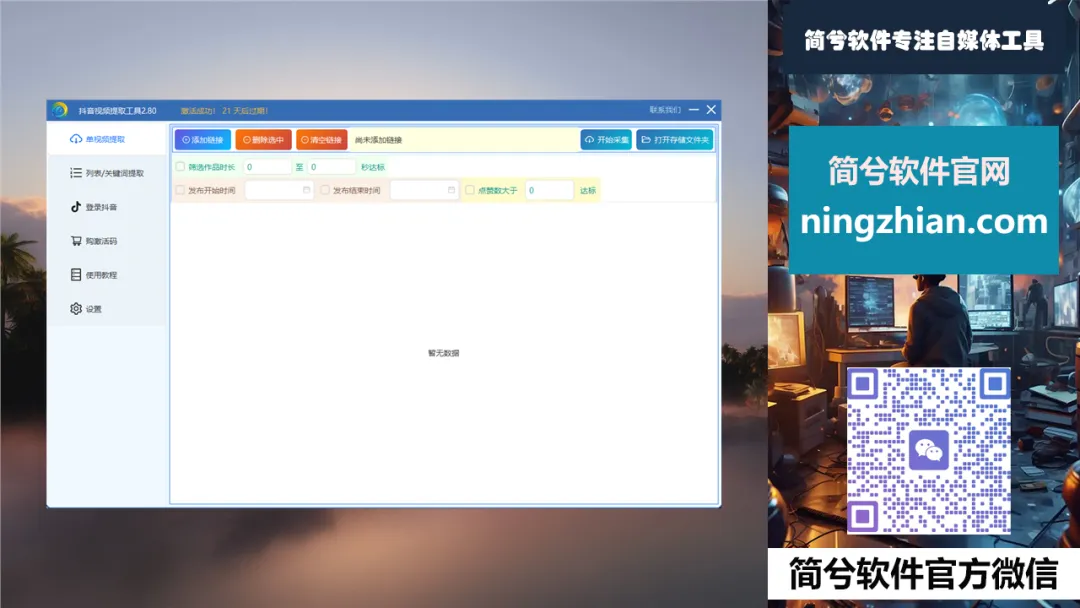Enable the 筛选作品时长 checkbox

click(x=180, y=167)
